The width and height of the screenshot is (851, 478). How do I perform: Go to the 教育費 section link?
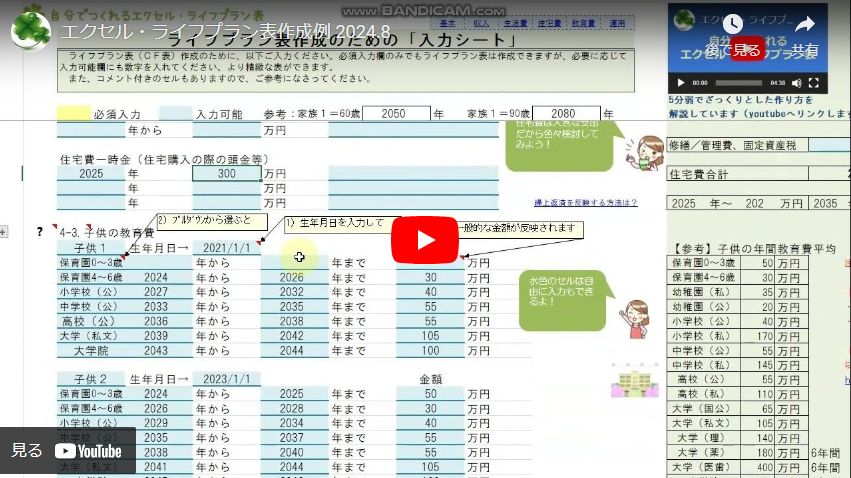pyautogui.click(x=583, y=23)
